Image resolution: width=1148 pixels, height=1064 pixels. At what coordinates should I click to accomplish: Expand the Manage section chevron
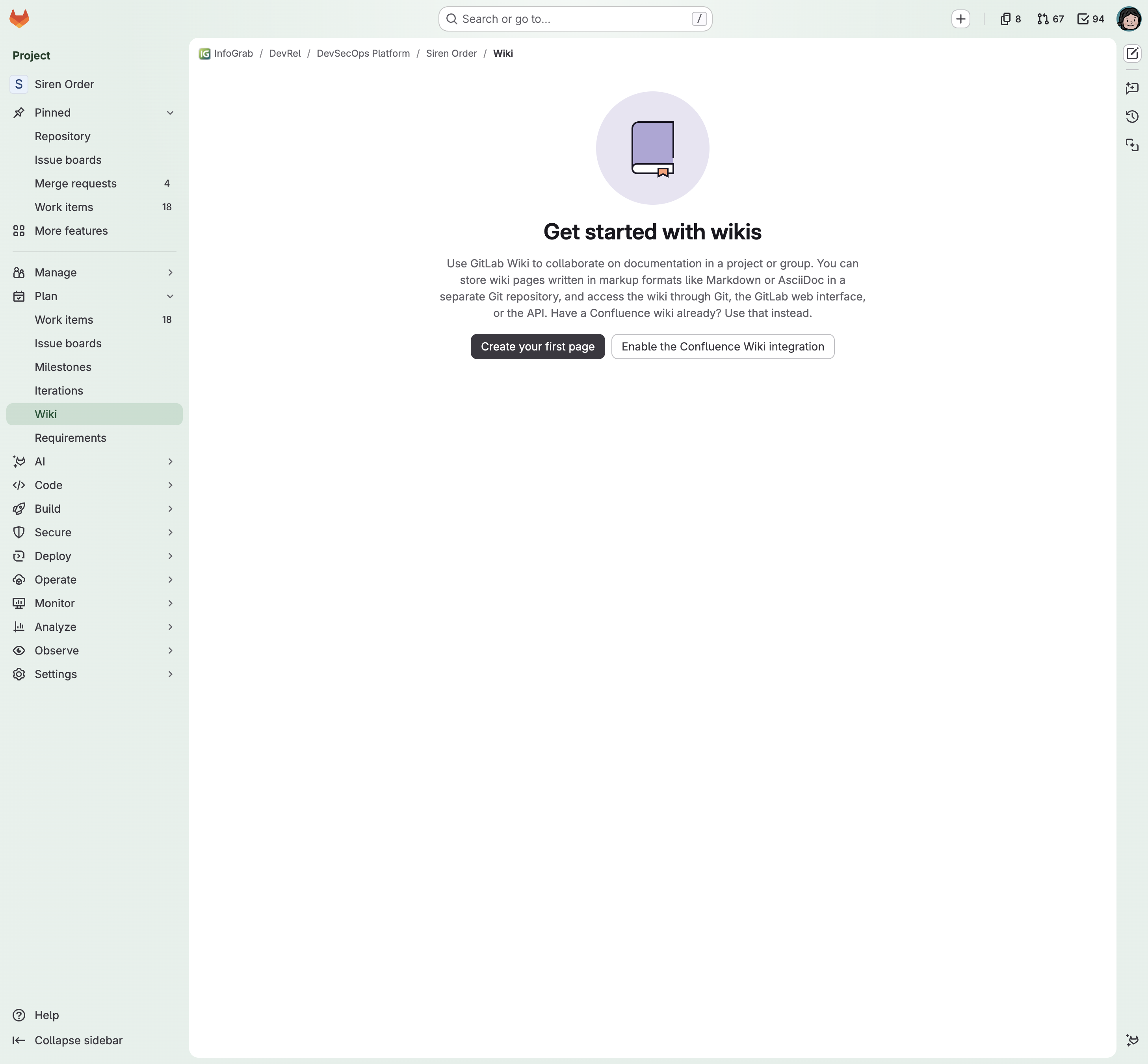click(170, 272)
